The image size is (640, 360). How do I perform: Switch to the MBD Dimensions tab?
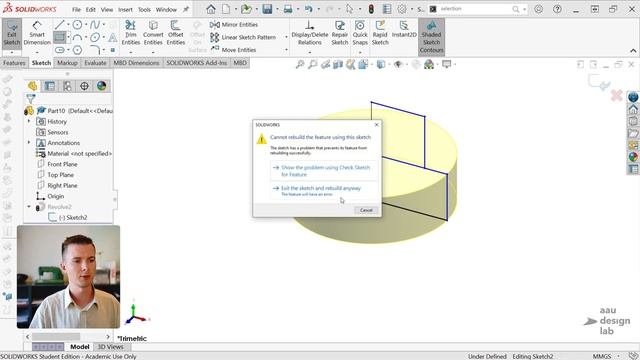click(136, 63)
